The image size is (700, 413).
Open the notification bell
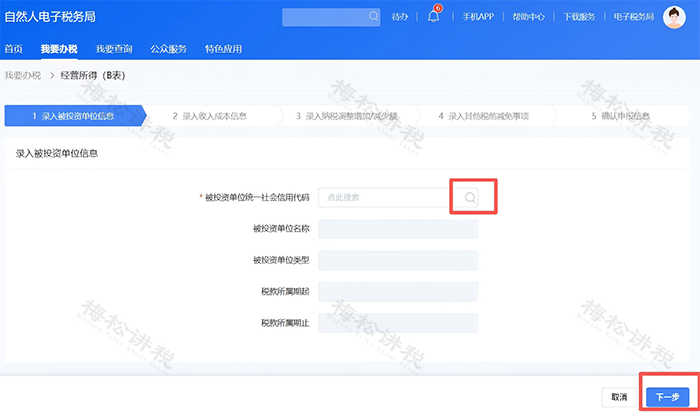tap(433, 17)
